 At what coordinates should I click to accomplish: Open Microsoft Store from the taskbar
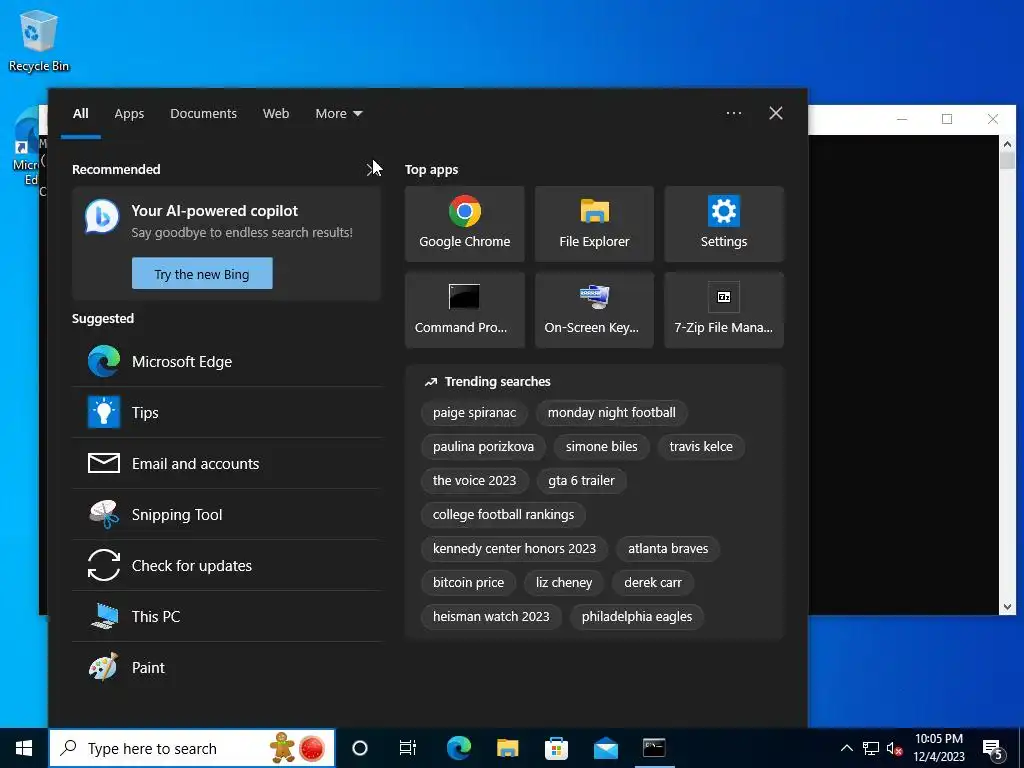tap(556, 748)
